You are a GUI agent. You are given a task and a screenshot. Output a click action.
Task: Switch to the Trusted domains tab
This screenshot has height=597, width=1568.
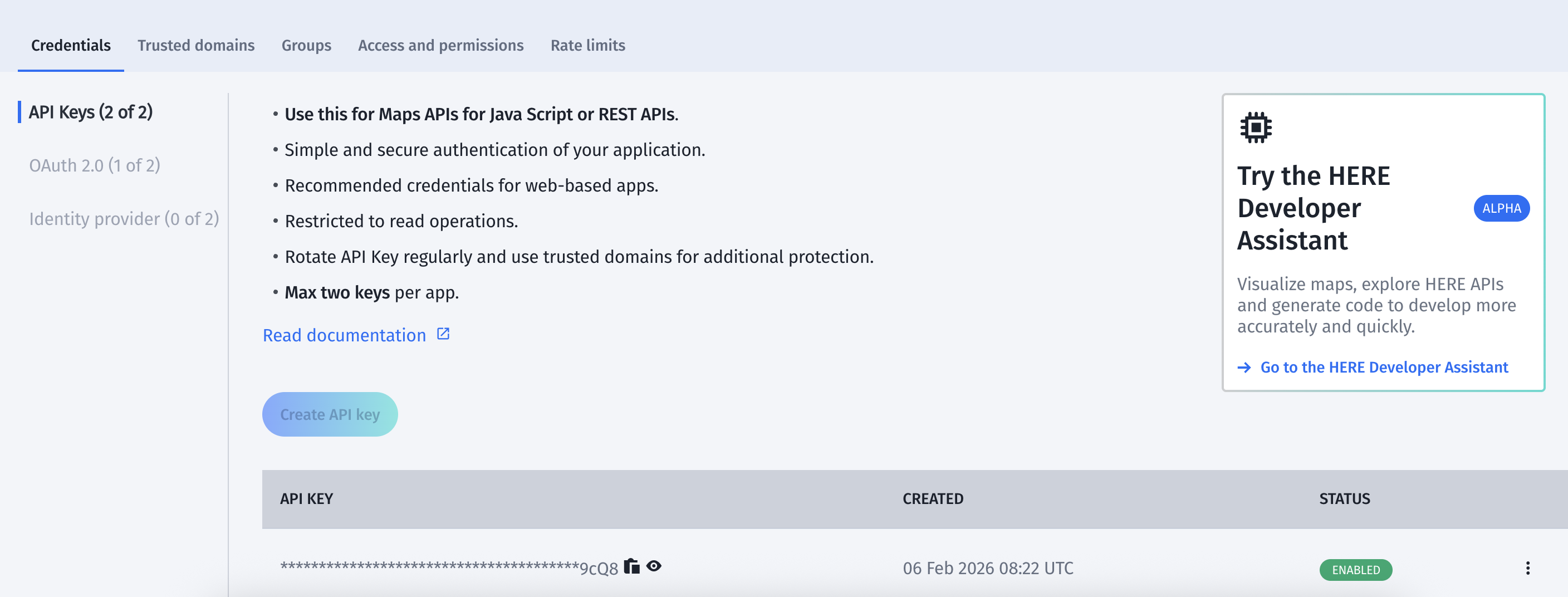pos(196,45)
